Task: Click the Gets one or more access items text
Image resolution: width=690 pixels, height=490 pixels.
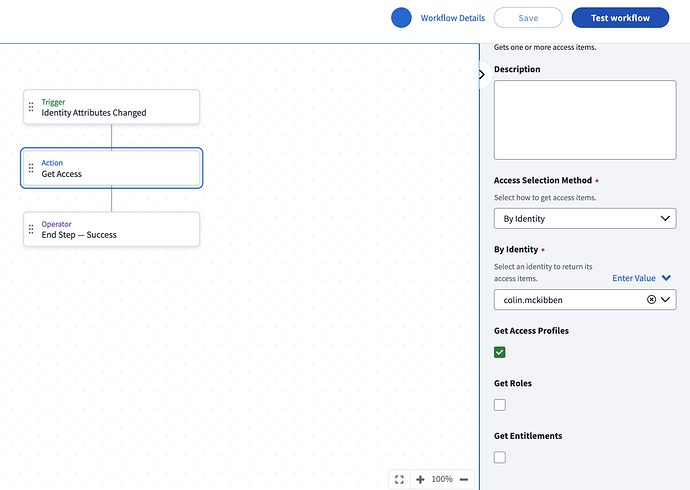Action: click(545, 48)
